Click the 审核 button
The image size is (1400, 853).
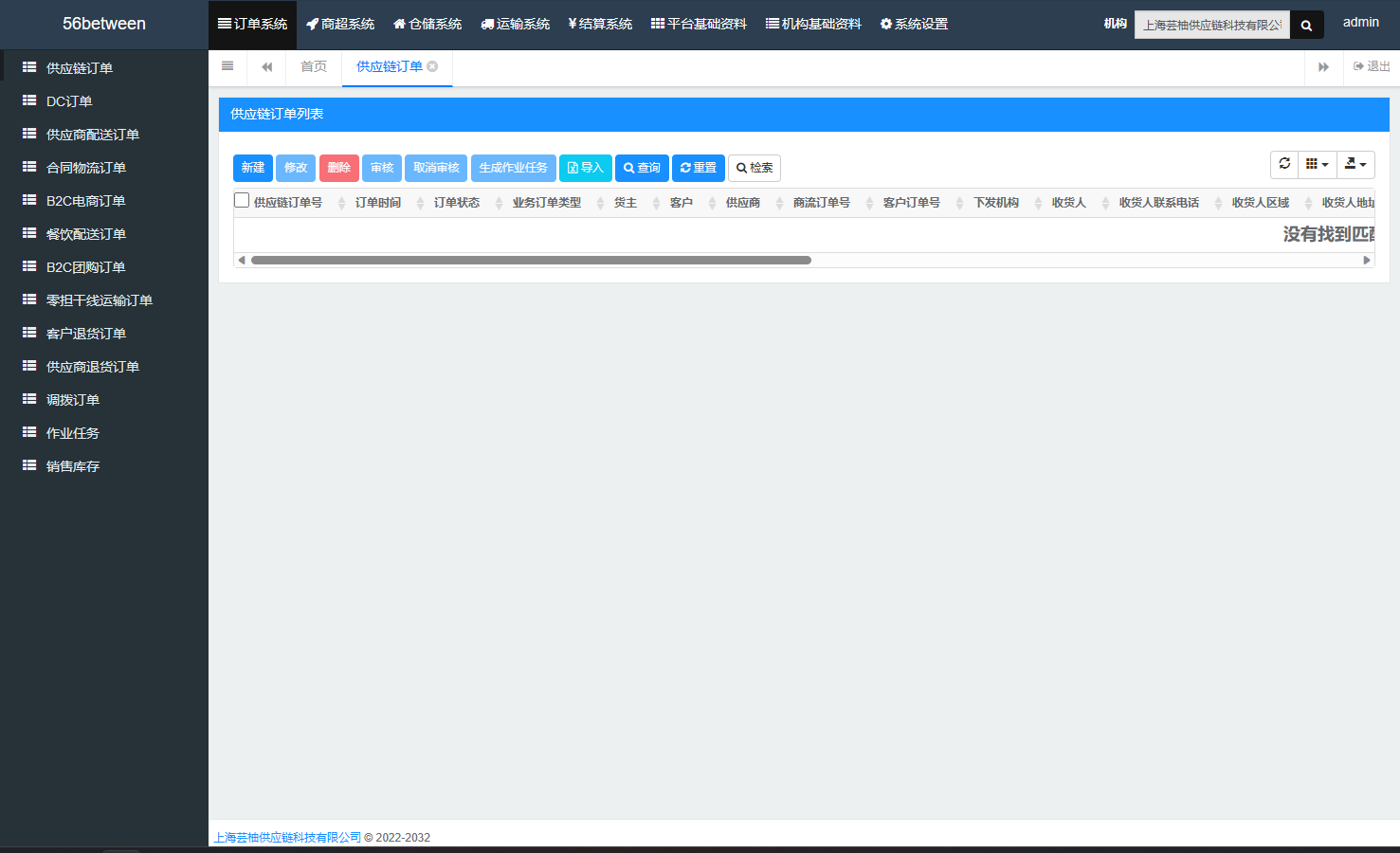382,168
